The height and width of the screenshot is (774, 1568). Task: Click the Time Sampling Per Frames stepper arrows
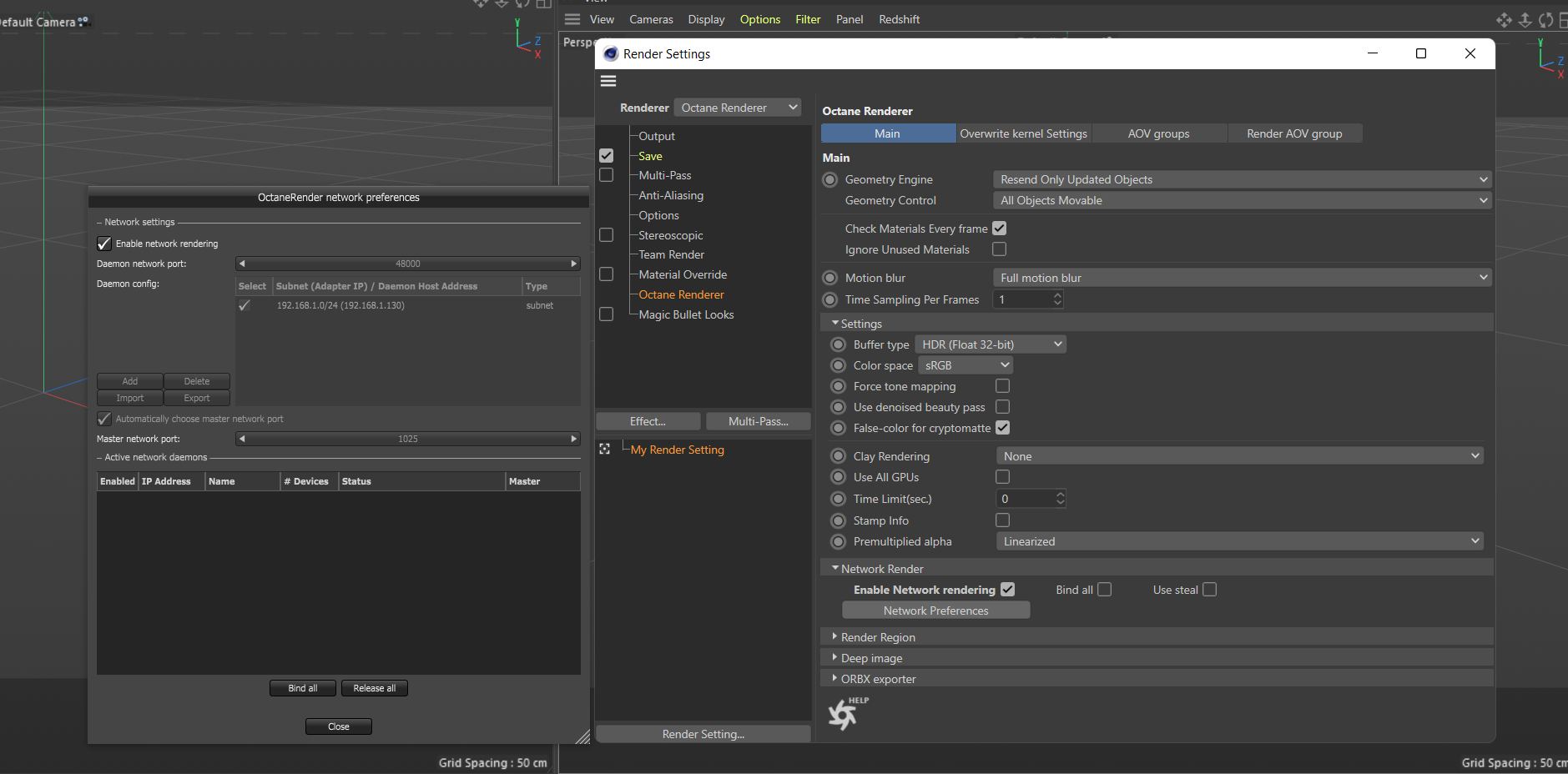point(1057,299)
